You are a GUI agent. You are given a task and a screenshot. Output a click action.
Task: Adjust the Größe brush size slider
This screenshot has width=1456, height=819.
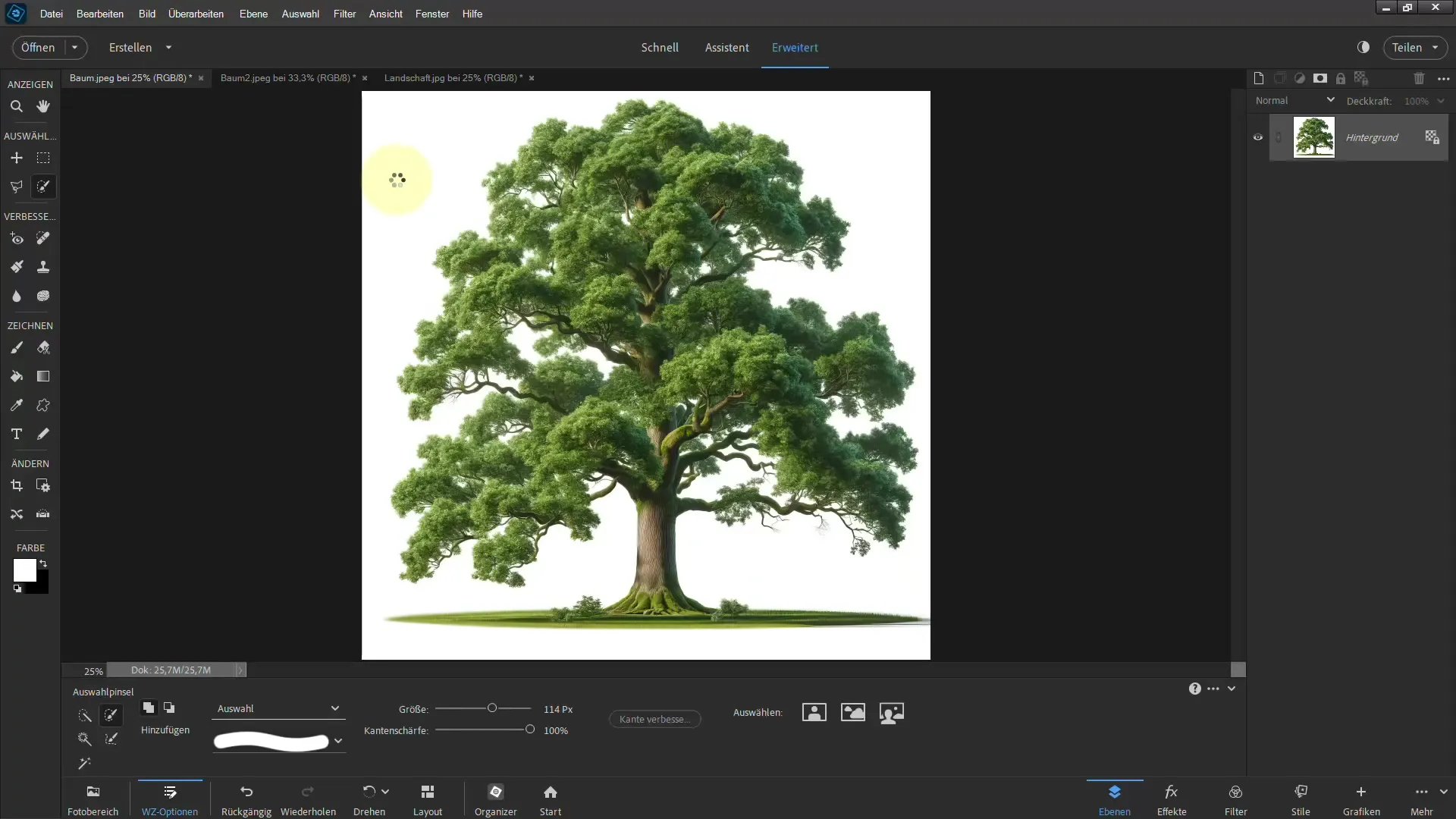point(492,708)
